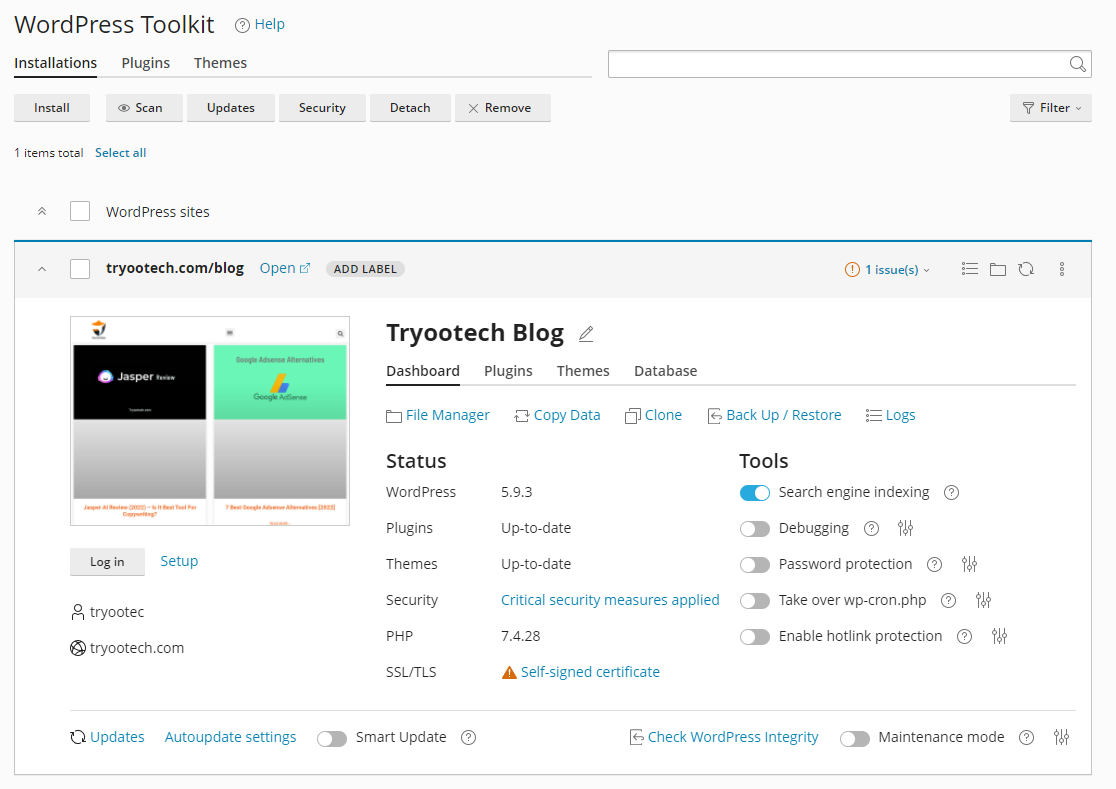Click the site preview thumbnail

(x=210, y=421)
